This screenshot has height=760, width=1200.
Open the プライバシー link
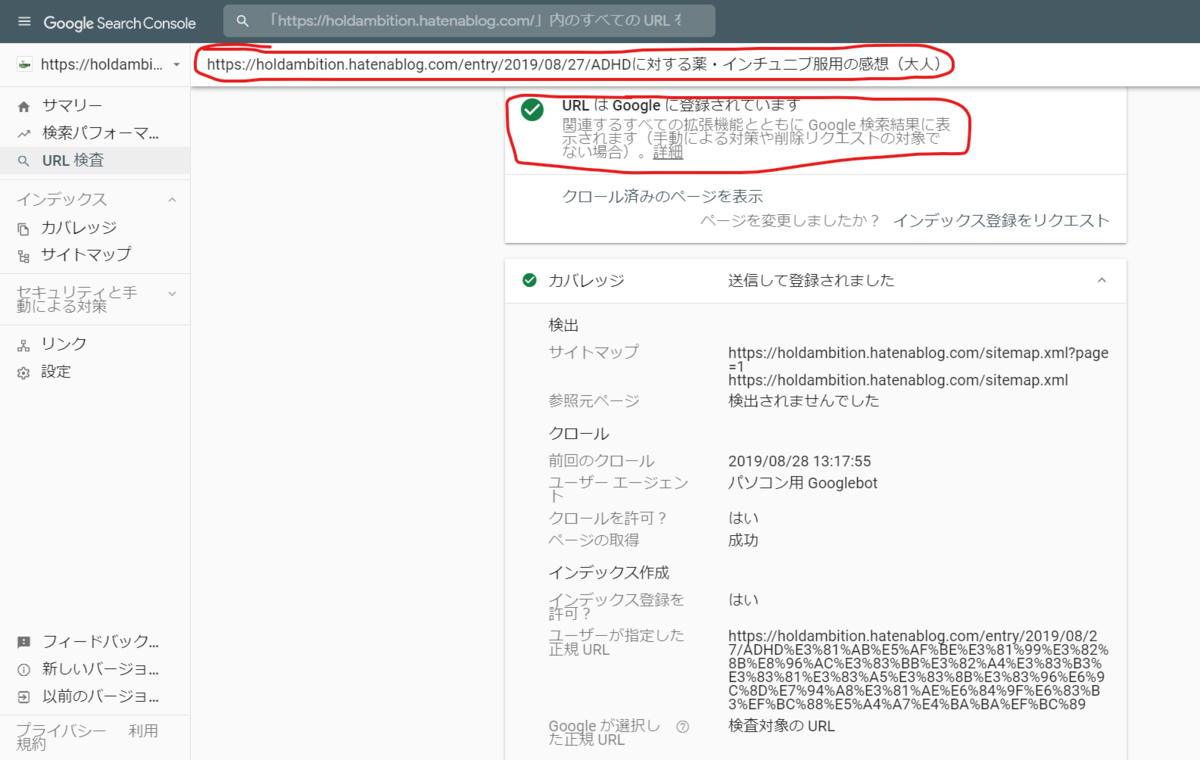coord(61,731)
